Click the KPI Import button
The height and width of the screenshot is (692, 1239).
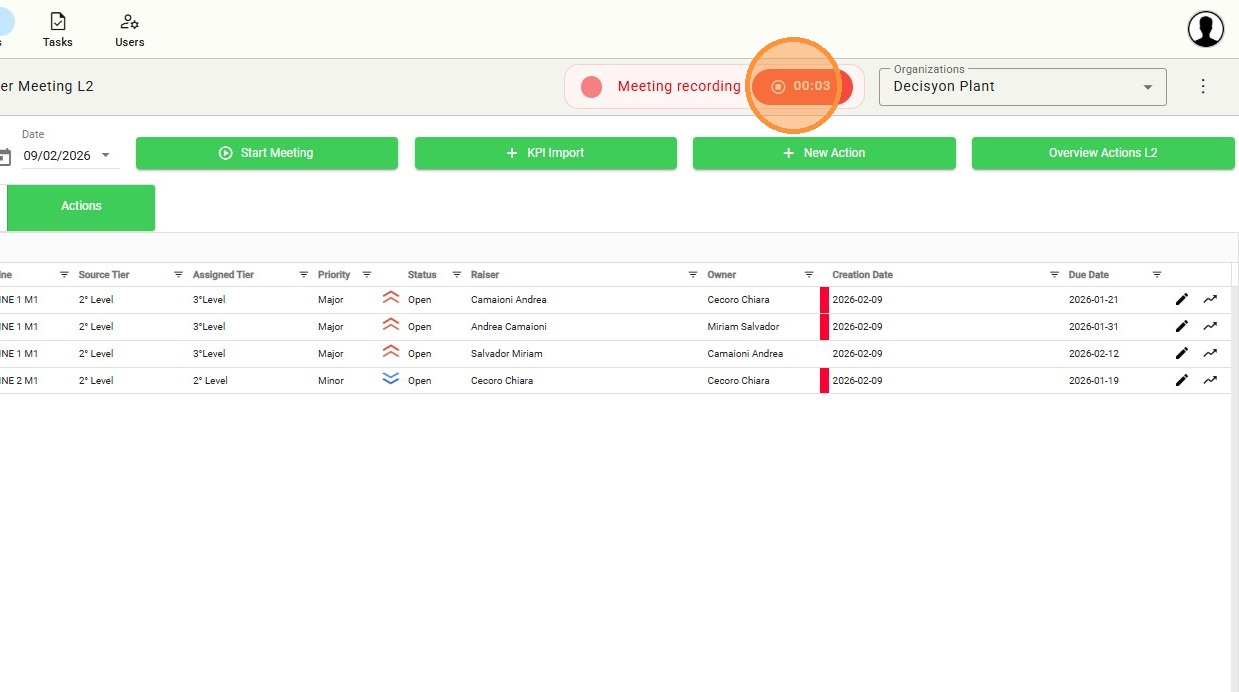pyautogui.click(x=545, y=153)
